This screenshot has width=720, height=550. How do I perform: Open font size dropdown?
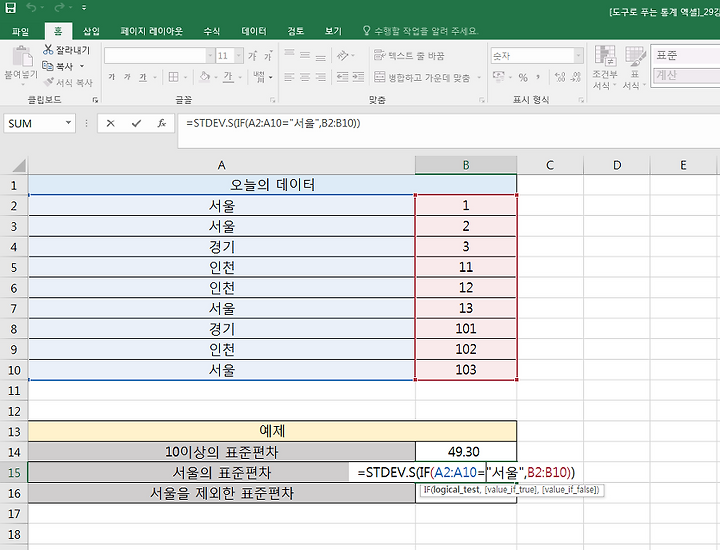click(239, 56)
